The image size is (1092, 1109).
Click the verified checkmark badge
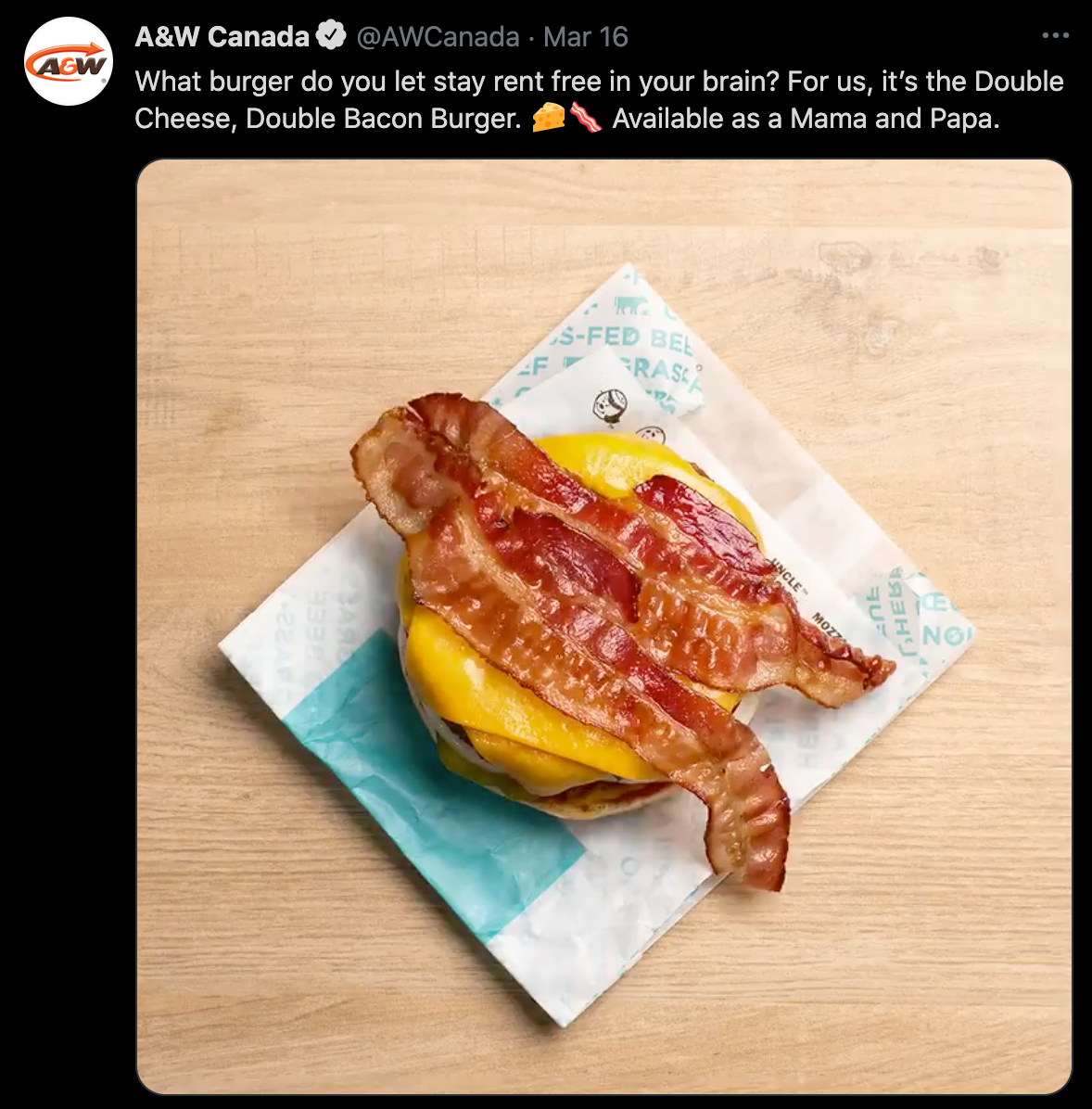330,36
